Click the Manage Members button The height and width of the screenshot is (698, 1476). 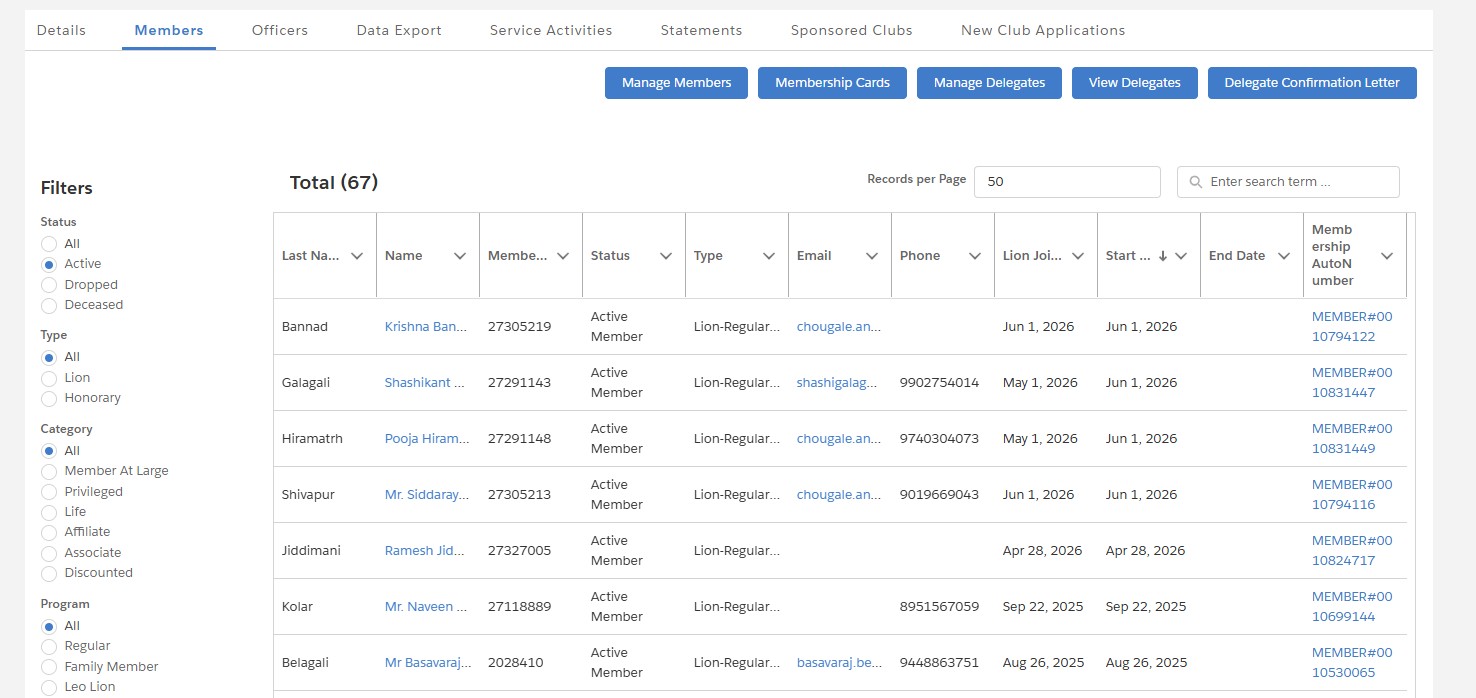pyautogui.click(x=676, y=83)
